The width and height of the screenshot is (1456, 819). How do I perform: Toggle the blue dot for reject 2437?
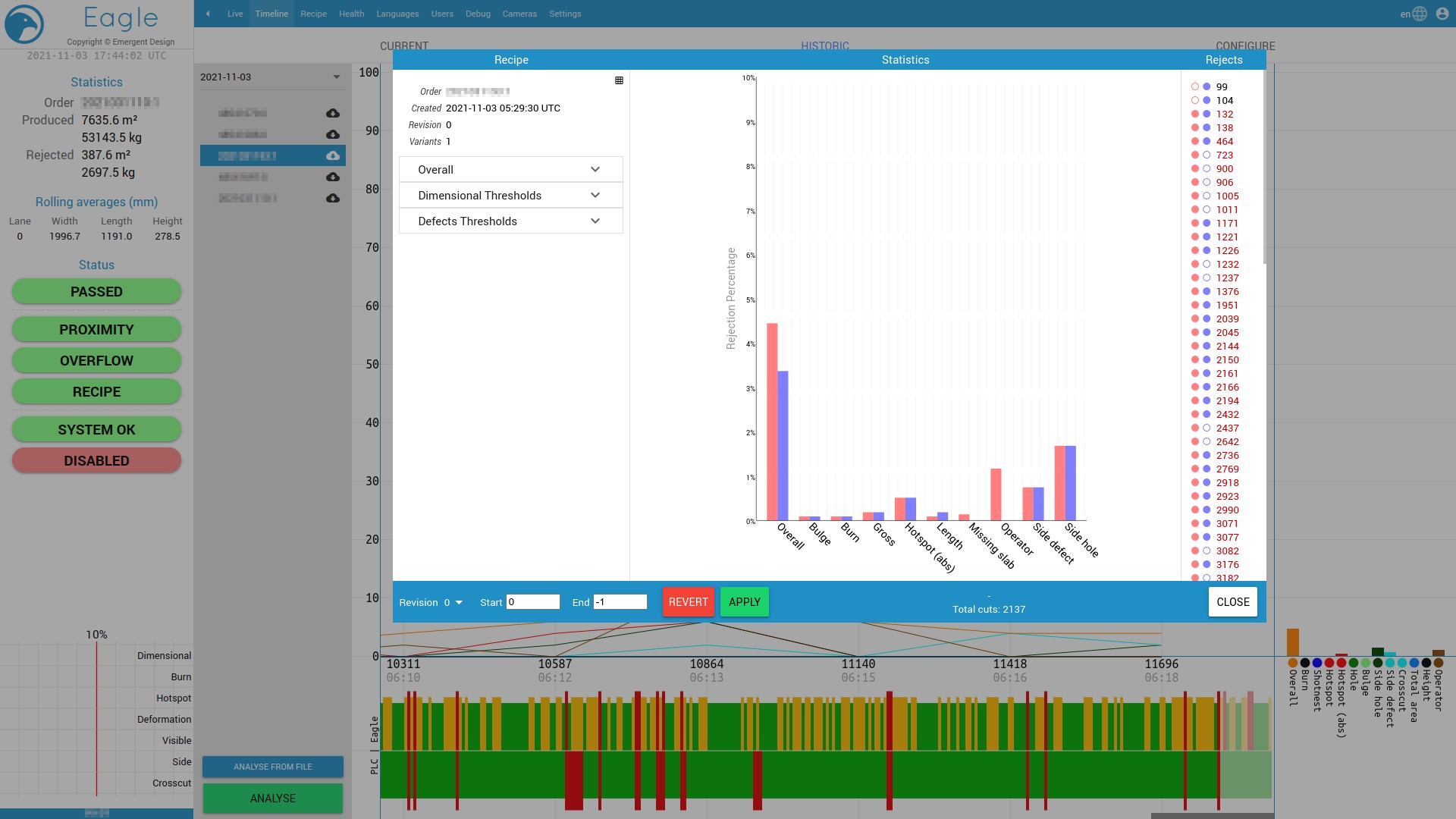pyautogui.click(x=1207, y=428)
